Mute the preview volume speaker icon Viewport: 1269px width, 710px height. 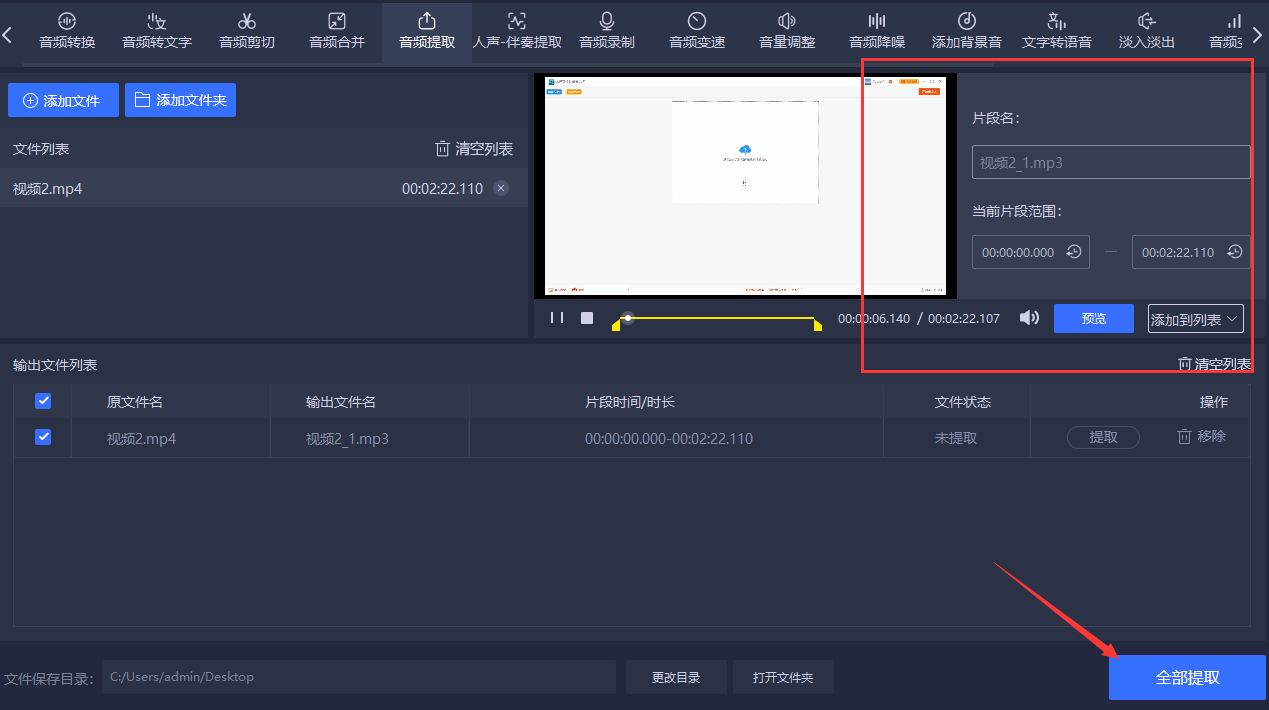1029,318
